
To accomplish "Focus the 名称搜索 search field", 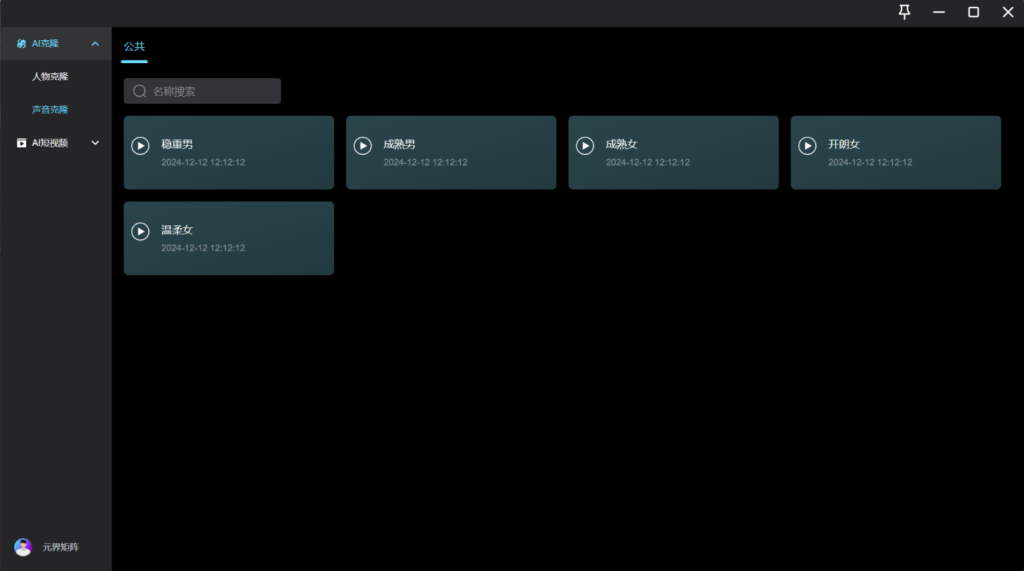I will [x=212, y=91].
